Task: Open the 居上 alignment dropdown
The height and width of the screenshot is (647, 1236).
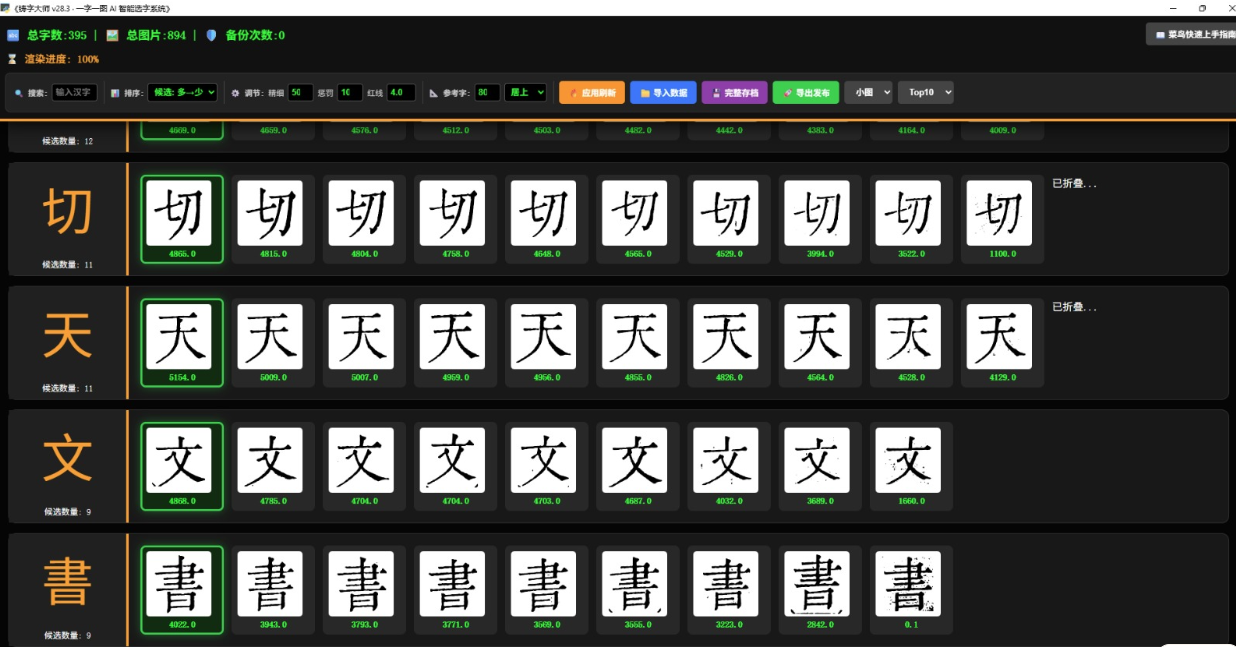Action: [x=525, y=92]
